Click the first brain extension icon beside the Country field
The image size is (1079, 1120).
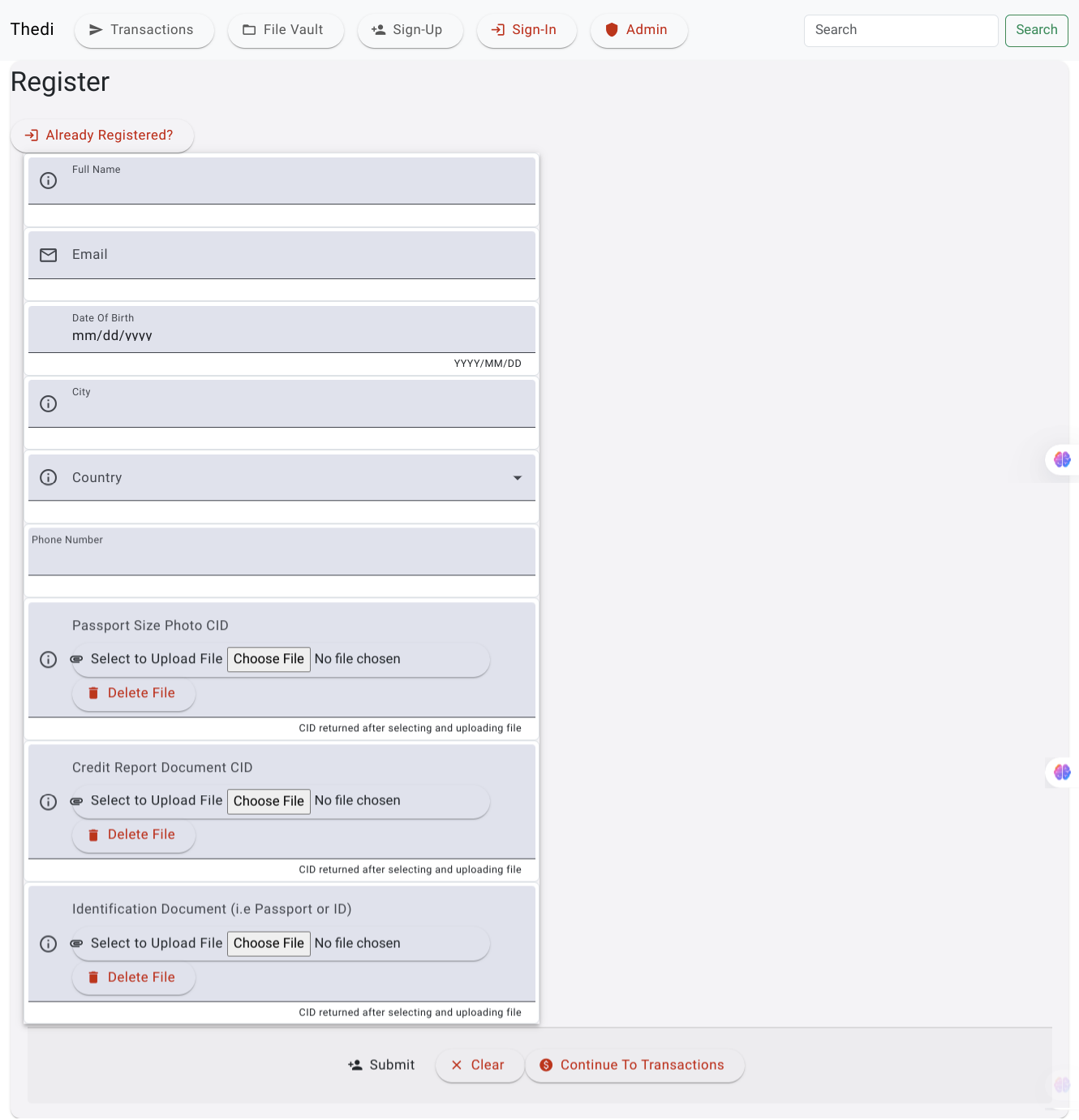[x=1062, y=459]
